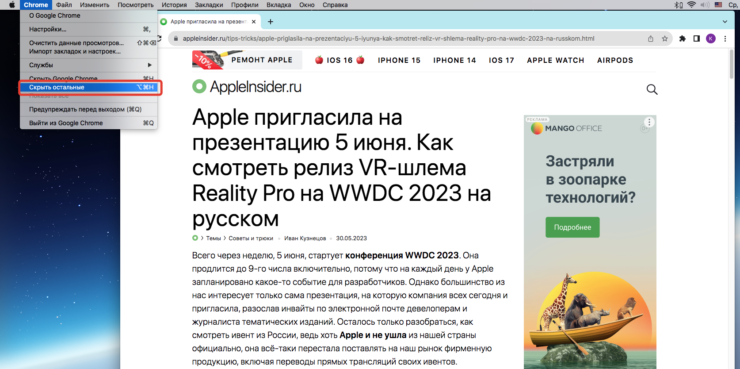The height and width of the screenshot is (369, 740).
Task: Choose Скрыть остальные menu entry
Action: point(89,87)
